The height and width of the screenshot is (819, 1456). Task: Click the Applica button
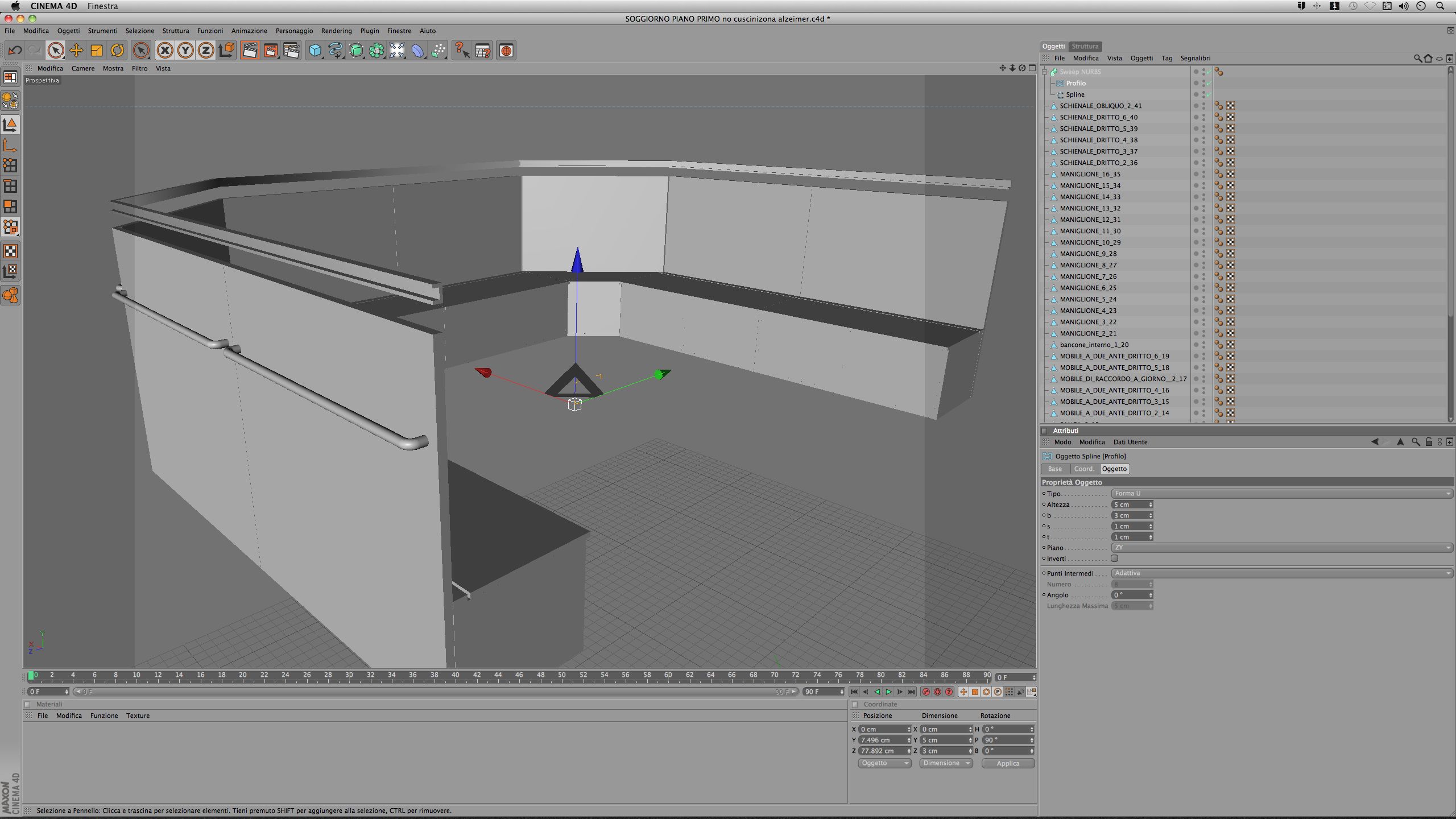[x=1007, y=763]
